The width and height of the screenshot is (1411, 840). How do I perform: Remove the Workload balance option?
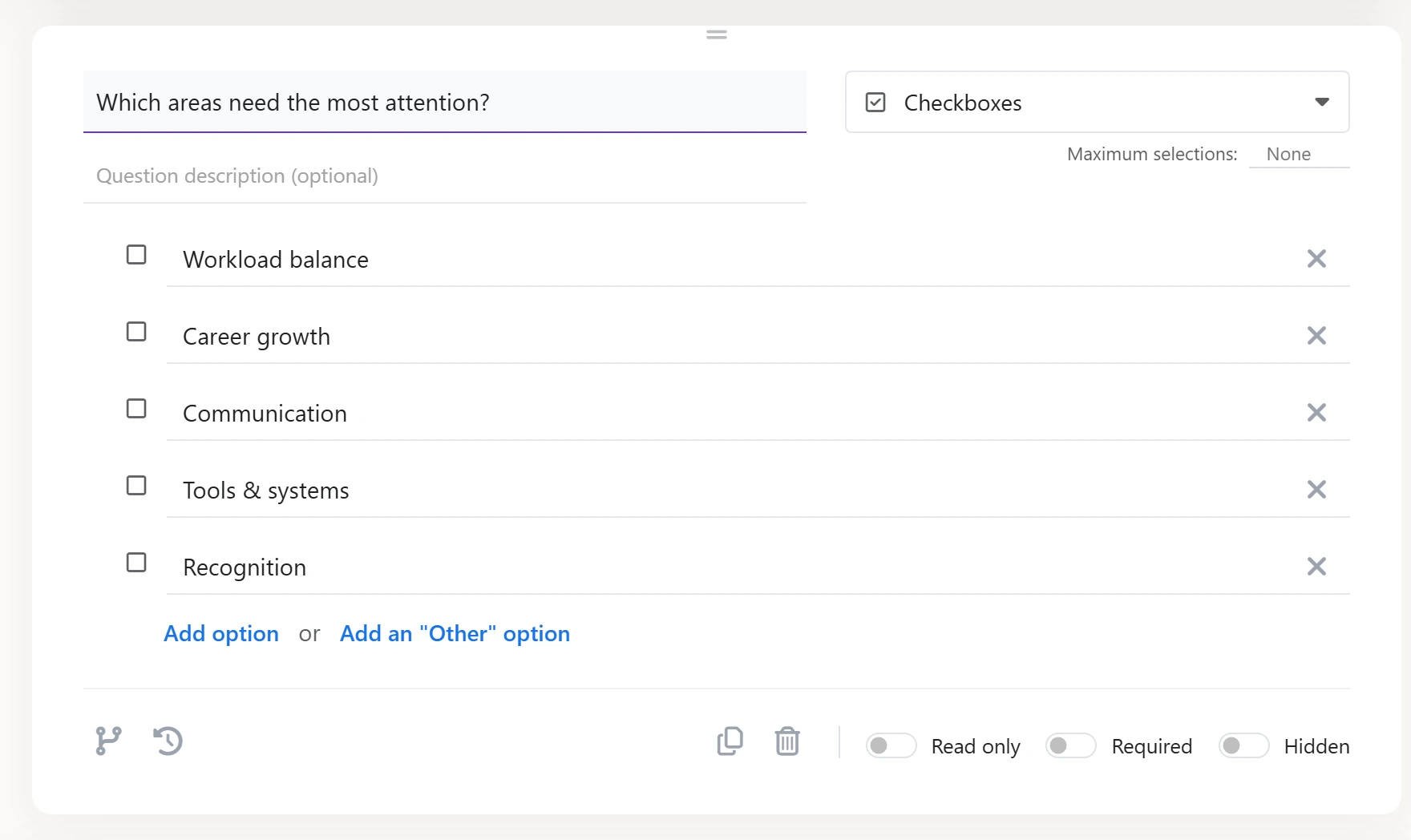click(1316, 258)
